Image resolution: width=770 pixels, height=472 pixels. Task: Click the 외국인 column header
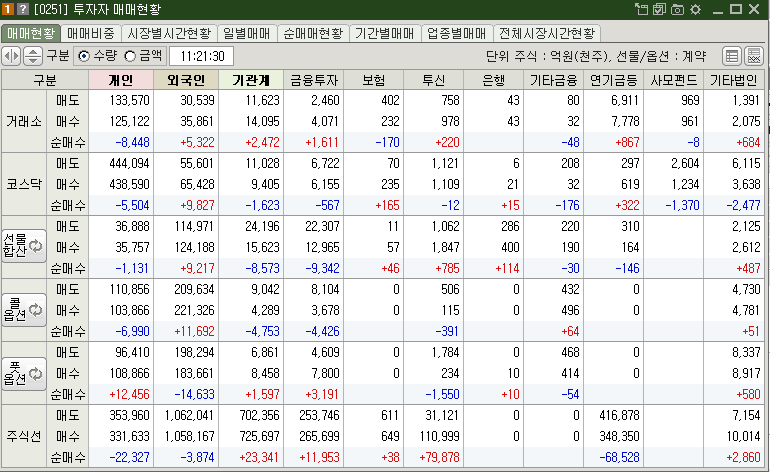tap(186, 80)
